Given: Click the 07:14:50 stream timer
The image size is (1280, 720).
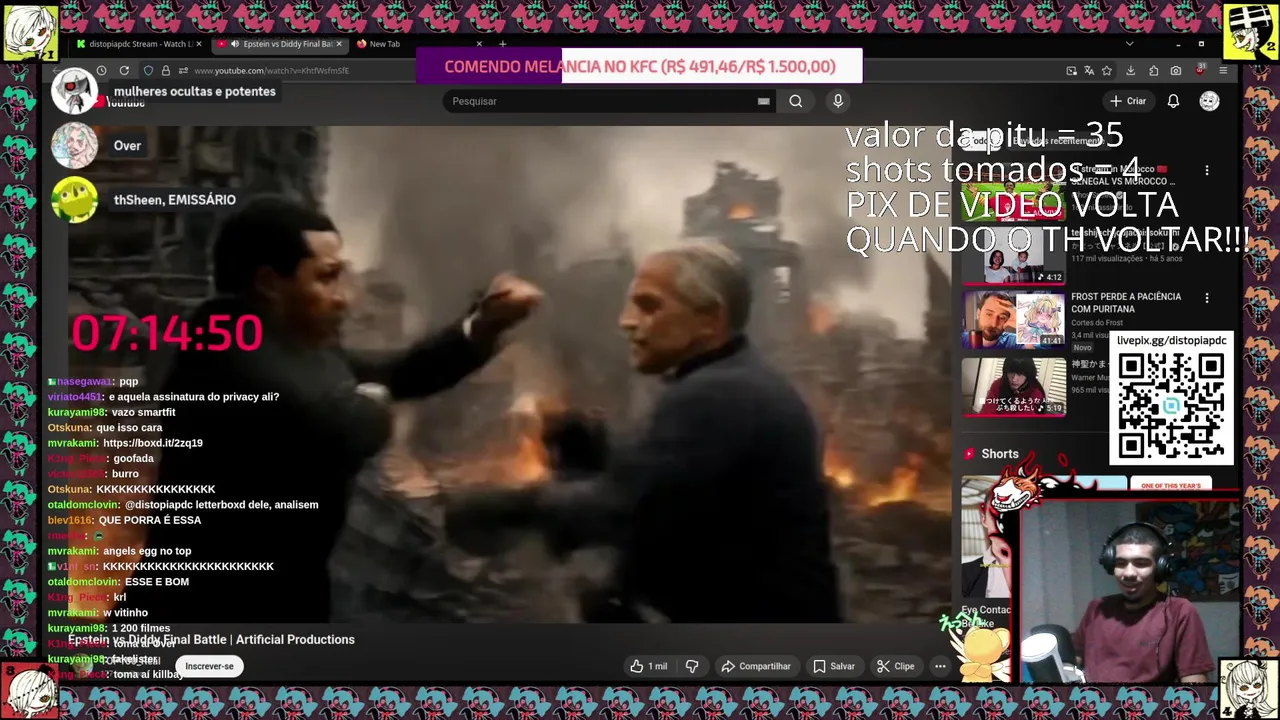Looking at the screenshot, I should (166, 333).
